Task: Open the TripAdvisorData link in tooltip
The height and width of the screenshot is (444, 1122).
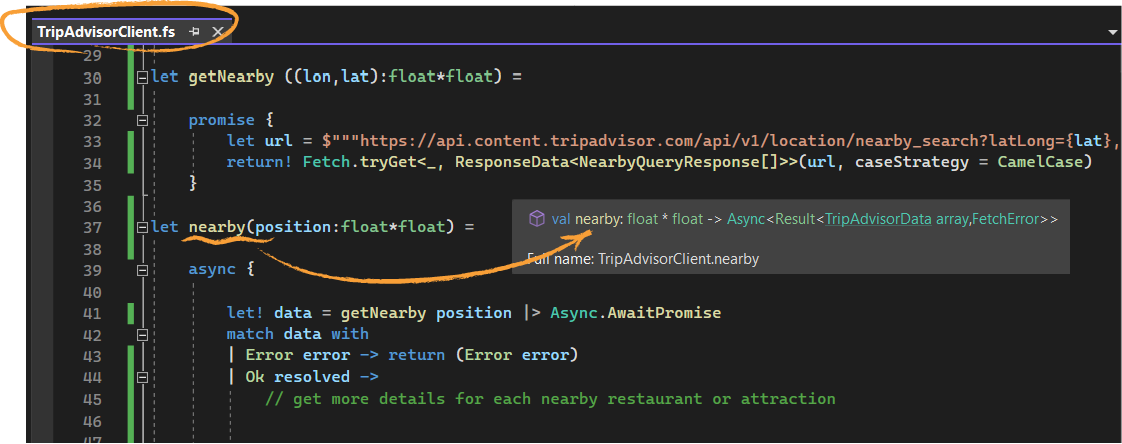Action: pyautogui.click(x=879, y=219)
